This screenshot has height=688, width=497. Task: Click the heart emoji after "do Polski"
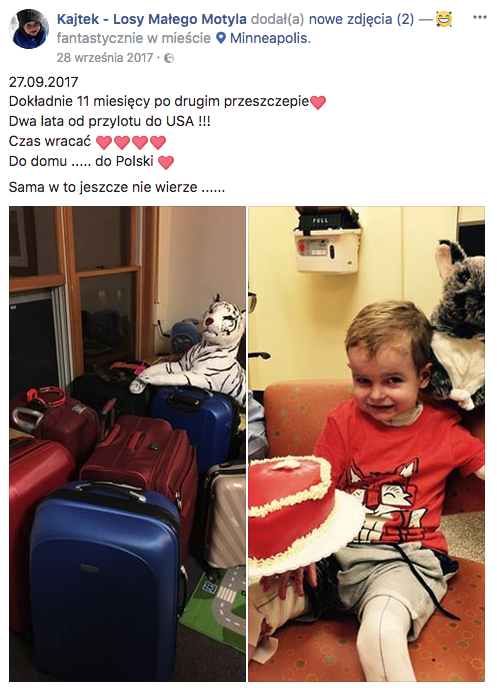tap(166, 163)
